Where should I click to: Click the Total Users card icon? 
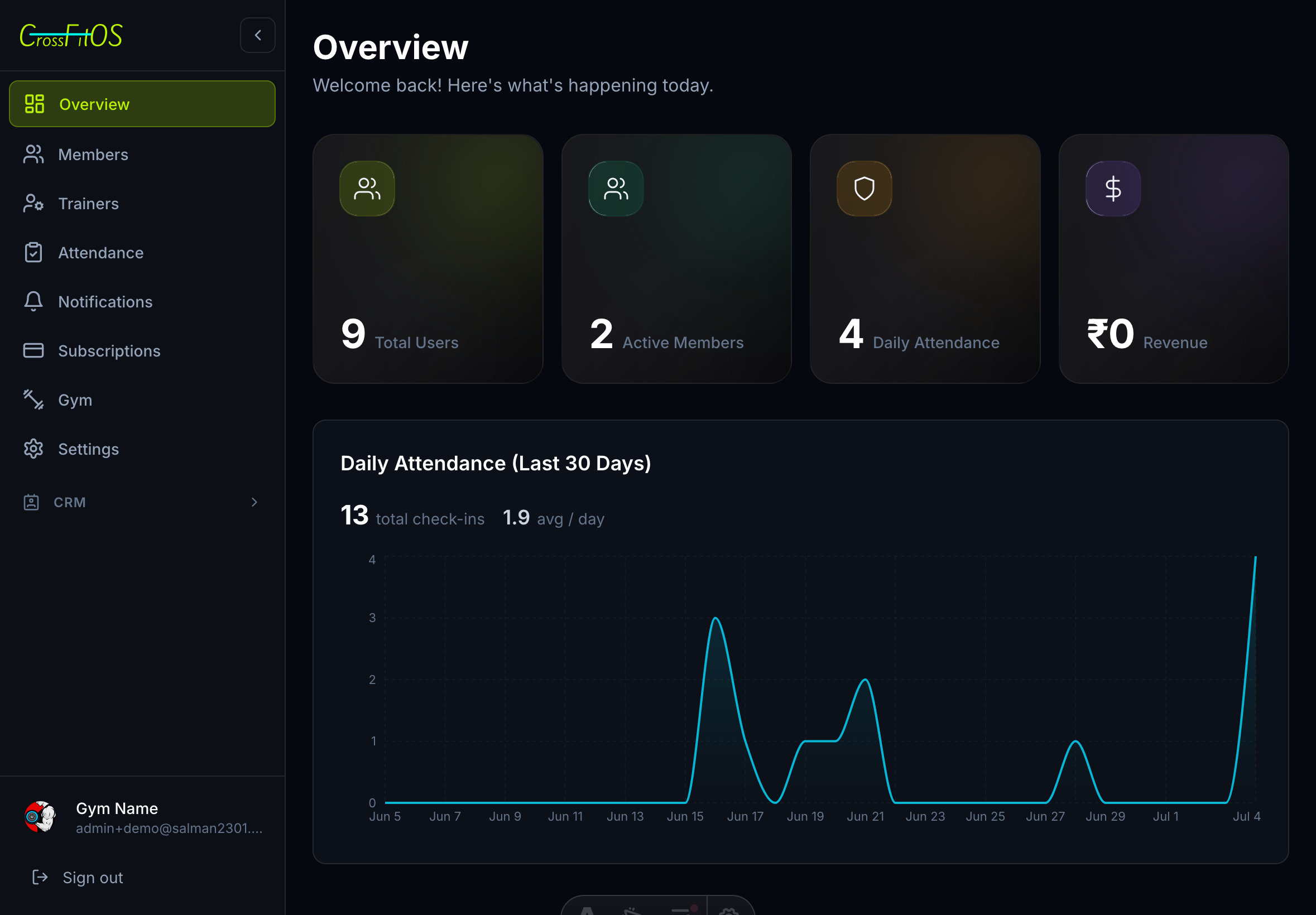(x=367, y=189)
